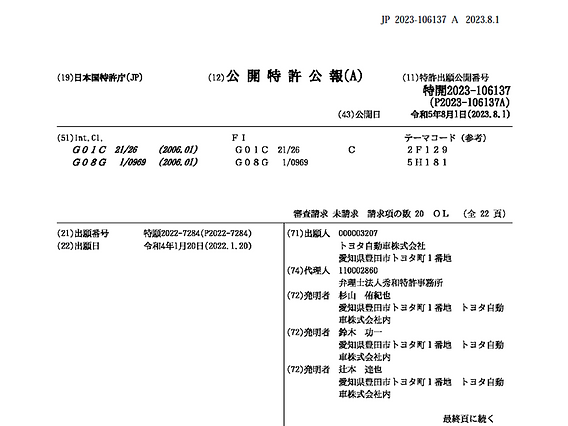The height and width of the screenshot is (426, 568).
Task: Click the date 令和5年8月1日(2023.8.1)
Action: click(x=460, y=115)
